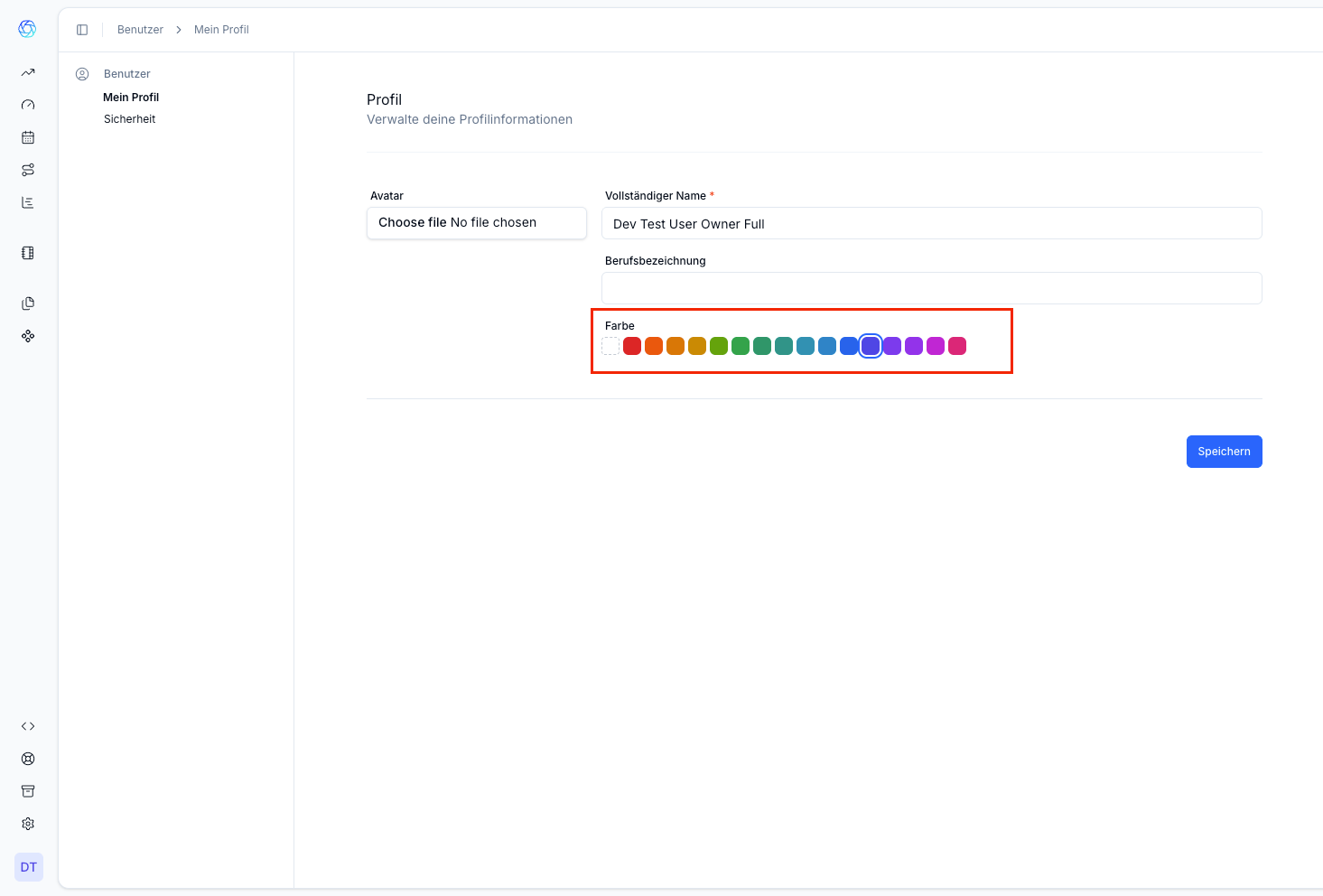
Task: Go to Benutzer in the breadcrumb
Action: pos(140,30)
